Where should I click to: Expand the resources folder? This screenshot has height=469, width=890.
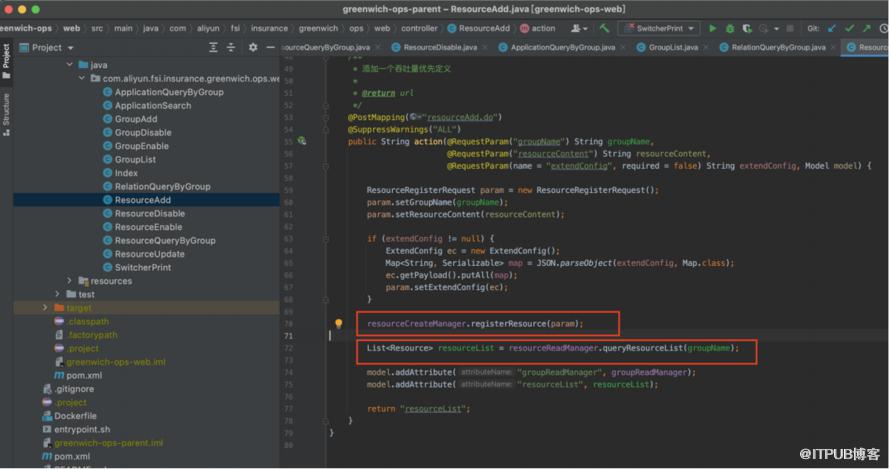(x=69, y=280)
